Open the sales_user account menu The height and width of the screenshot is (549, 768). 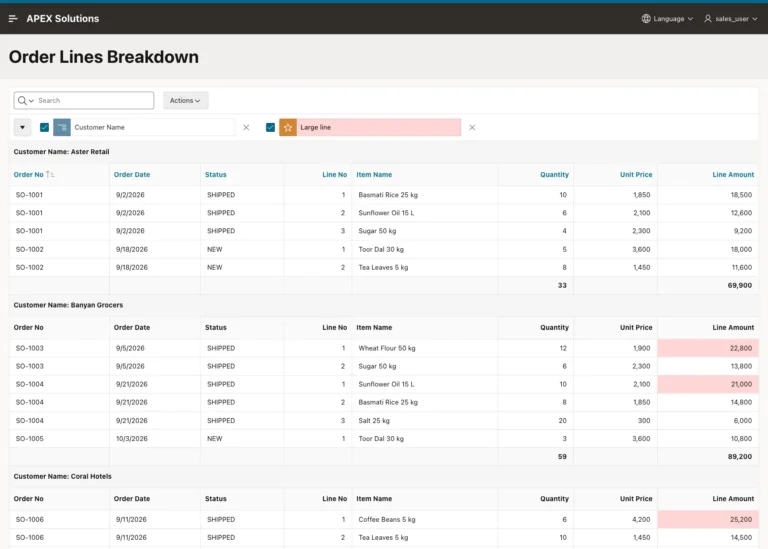730,19
